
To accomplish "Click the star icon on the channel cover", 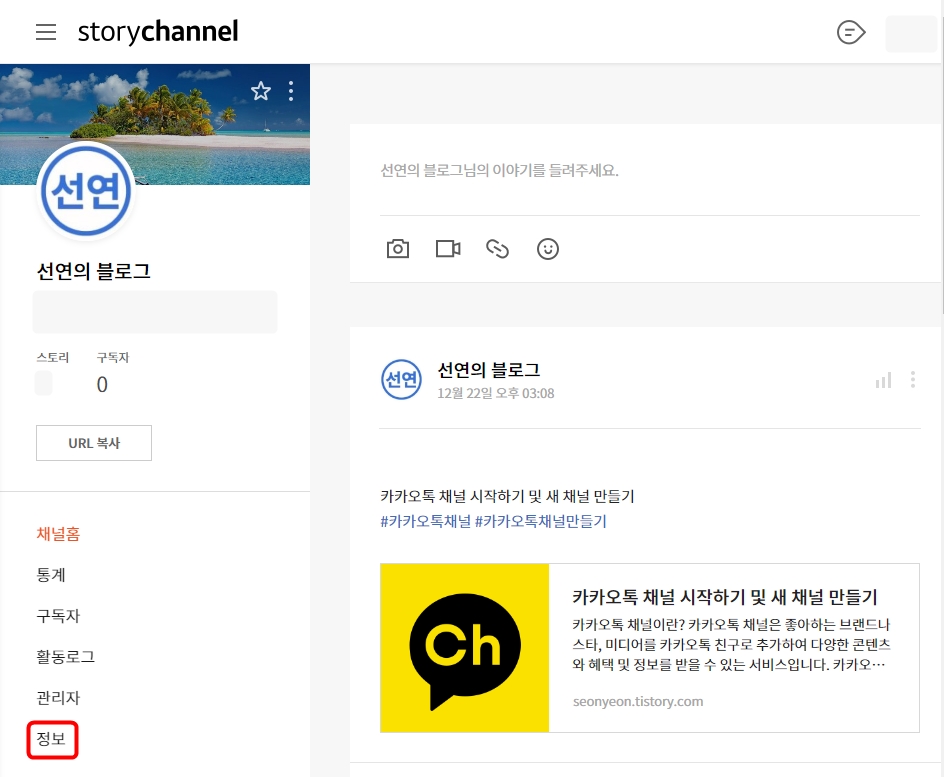I will click(261, 91).
